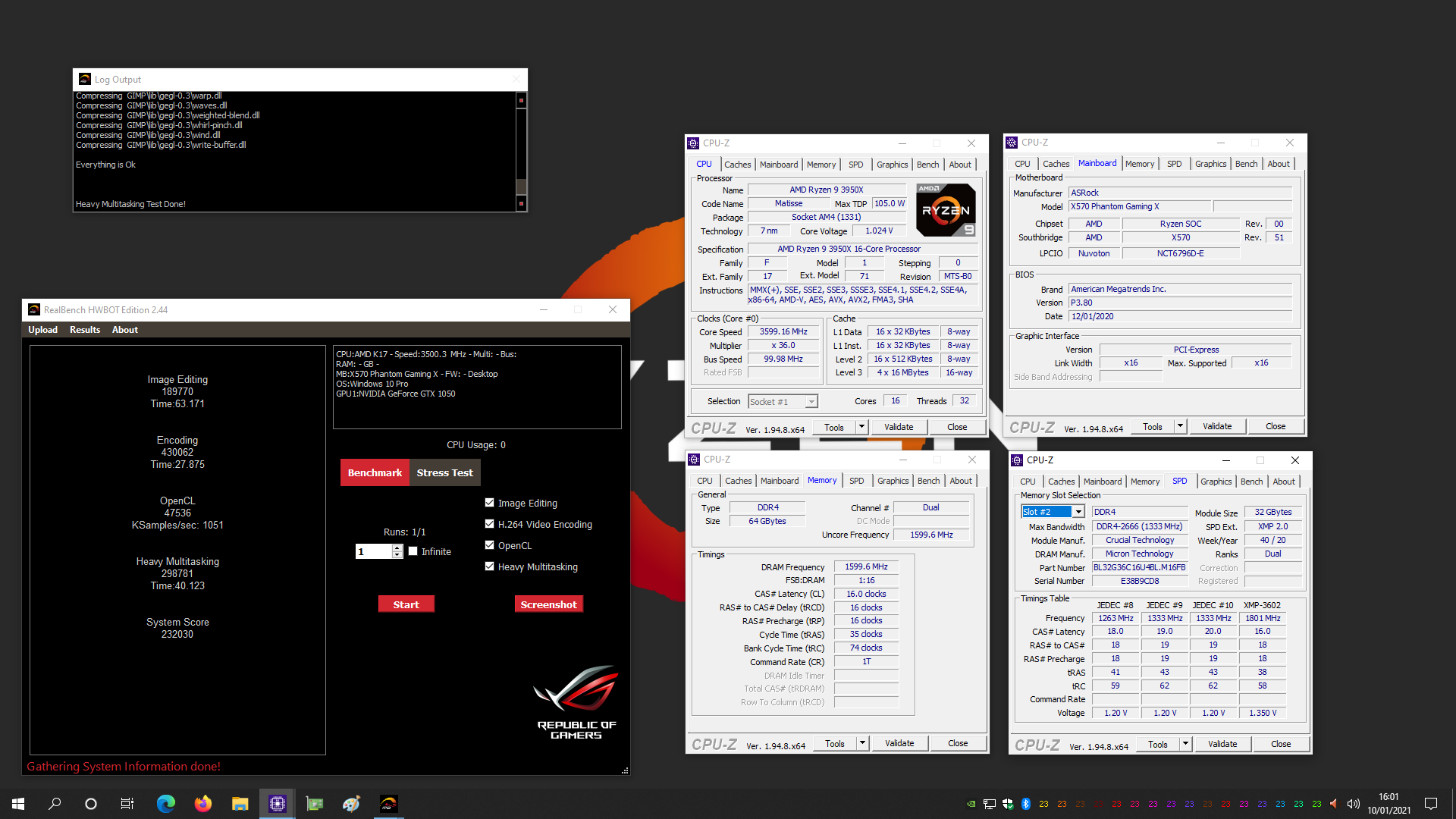Click Log Output scrollbar down arrow
This screenshot has height=819, width=1456.
coord(521,203)
